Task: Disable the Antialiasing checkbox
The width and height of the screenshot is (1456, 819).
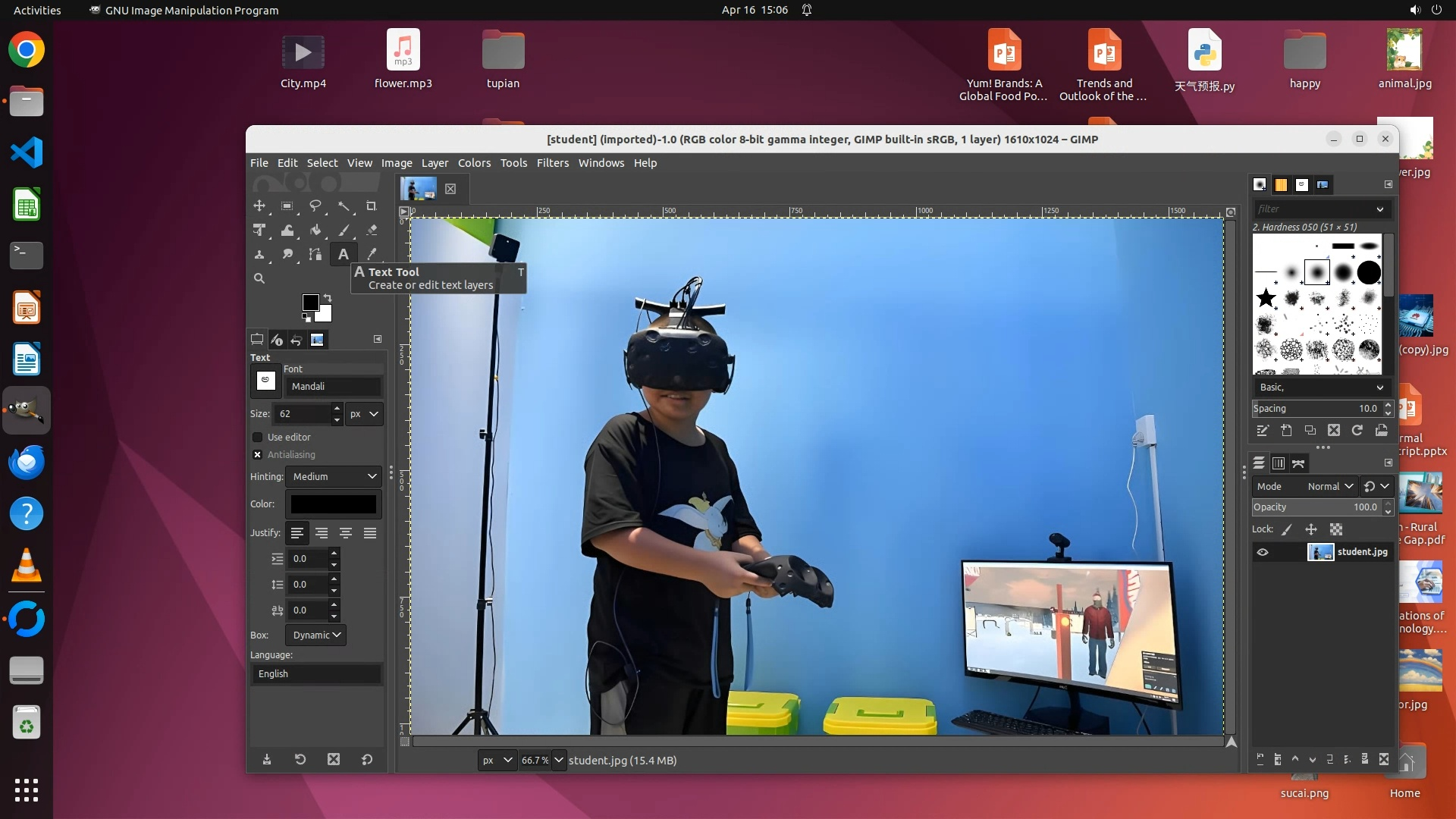Action: [x=258, y=455]
